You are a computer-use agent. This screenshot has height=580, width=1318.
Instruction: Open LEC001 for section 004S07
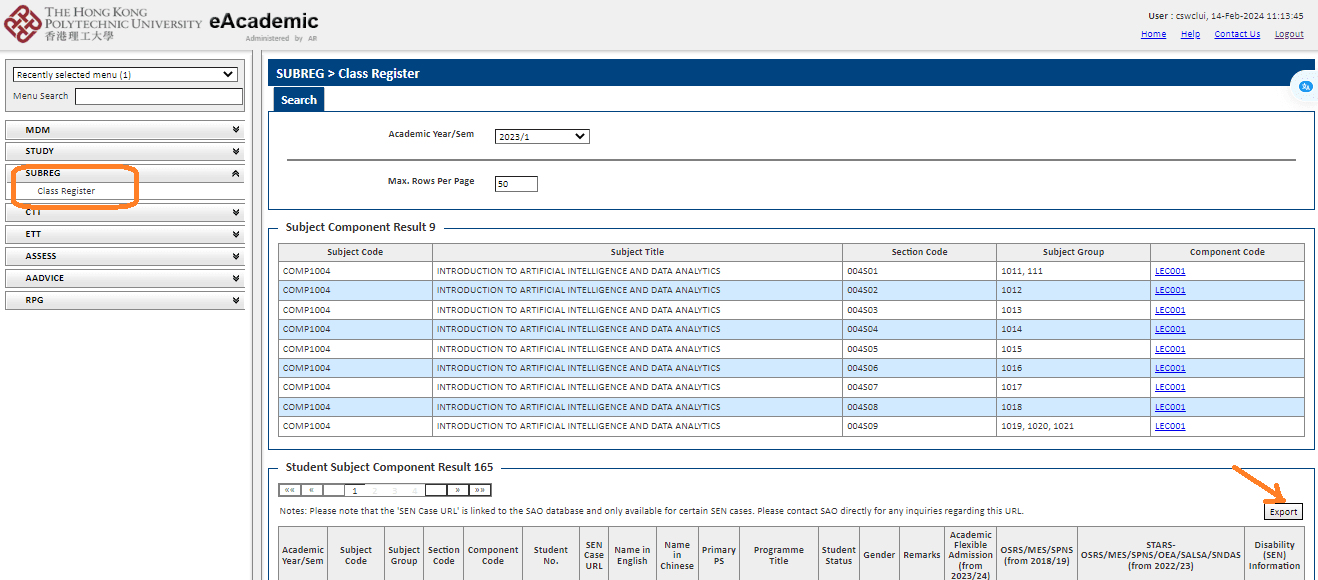[1170, 387]
